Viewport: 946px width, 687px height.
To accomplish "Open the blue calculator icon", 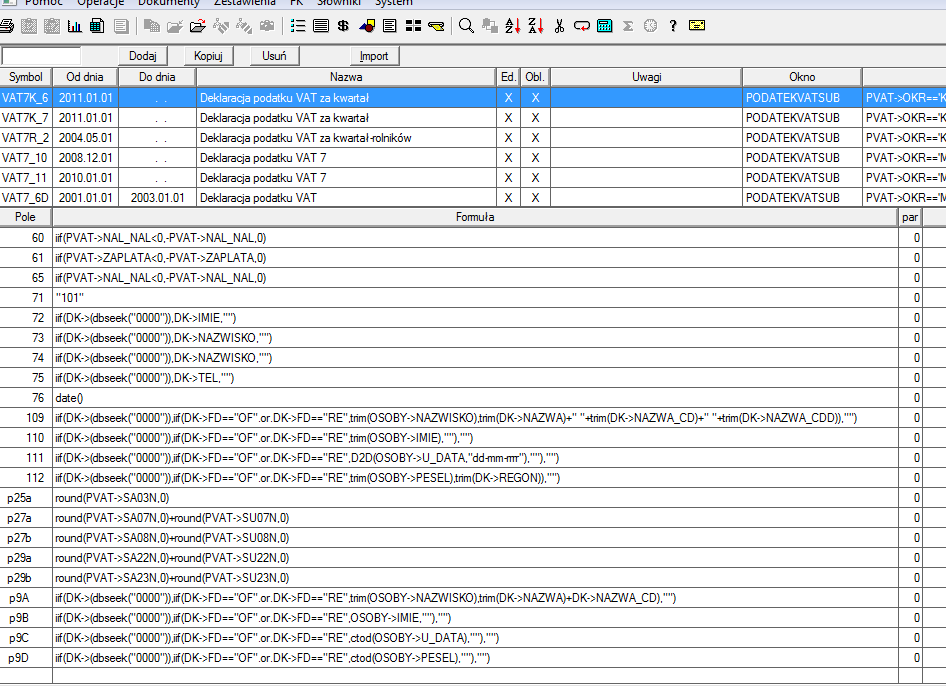I will click(x=605, y=26).
